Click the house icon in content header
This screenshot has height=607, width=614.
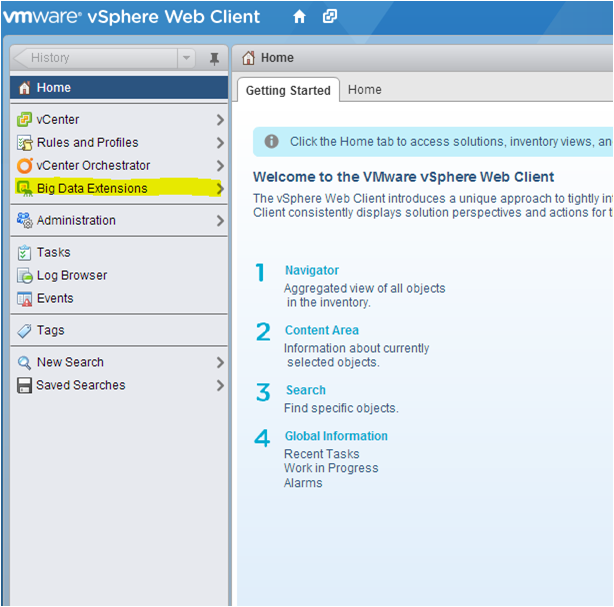coord(248,58)
